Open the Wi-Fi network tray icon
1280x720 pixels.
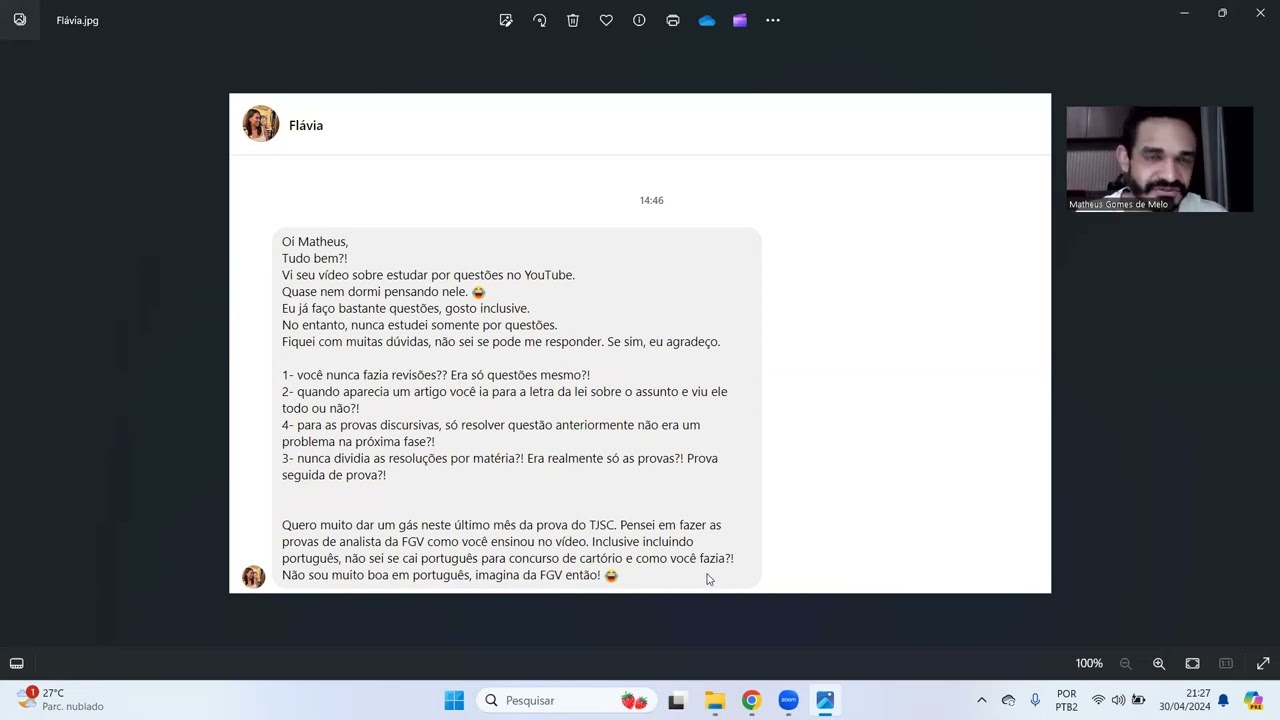coord(1098,700)
